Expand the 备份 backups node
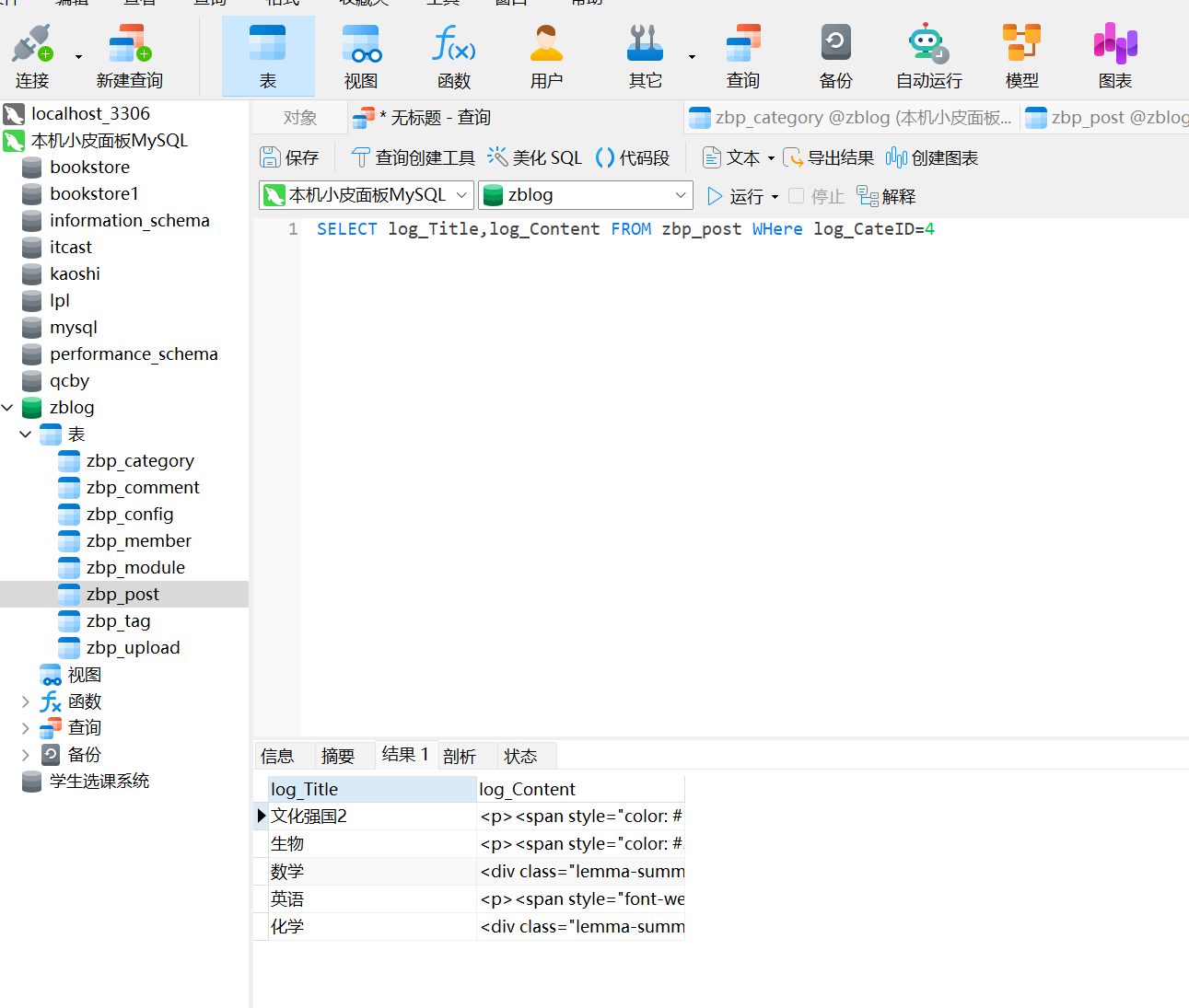The width and height of the screenshot is (1189, 1008). coord(26,755)
